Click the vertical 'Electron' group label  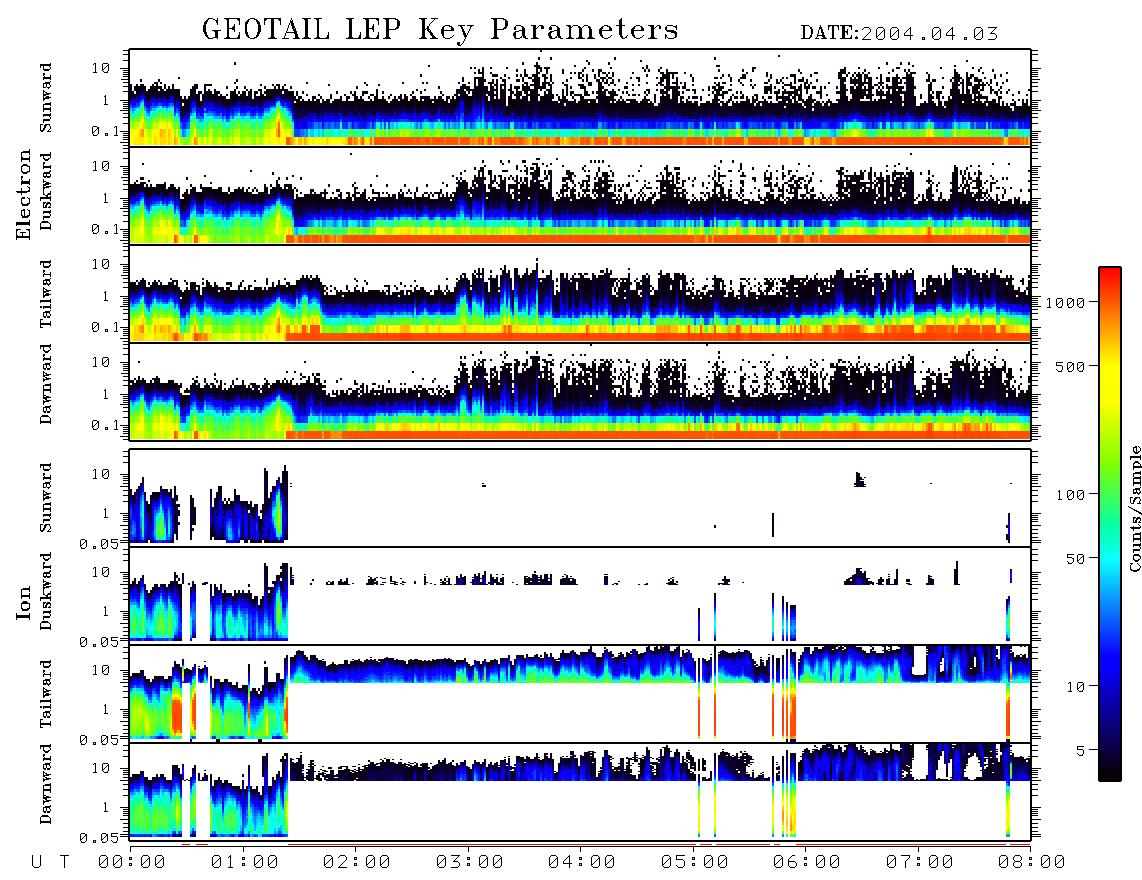coord(23,194)
